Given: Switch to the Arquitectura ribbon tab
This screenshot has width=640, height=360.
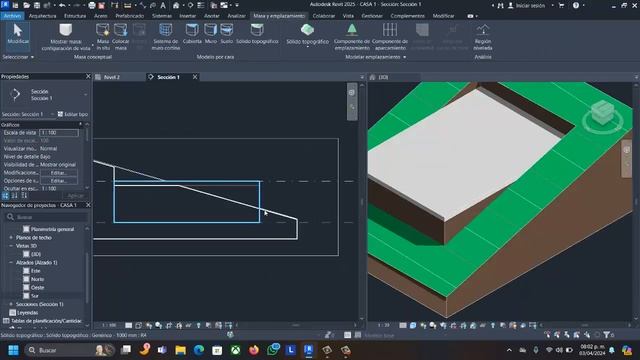Looking at the screenshot, I should pyautogui.click(x=42, y=16).
